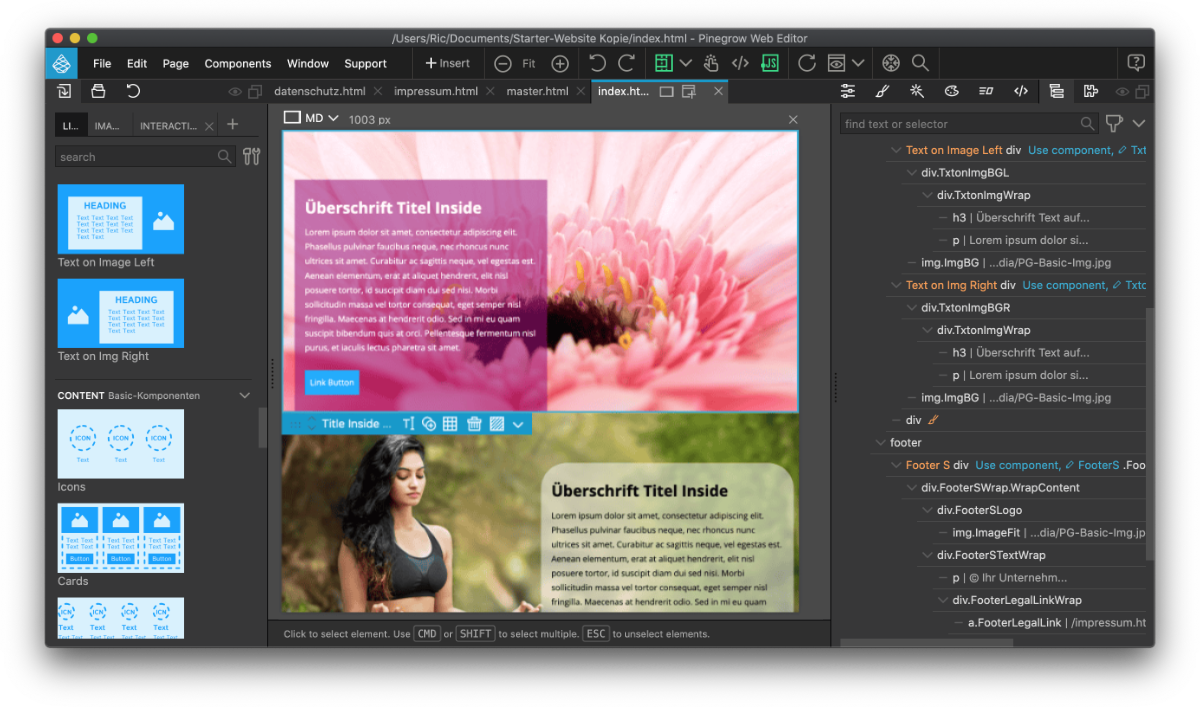Open the element properties sliders icon
Screen dimensions: 1200x707
point(848,91)
